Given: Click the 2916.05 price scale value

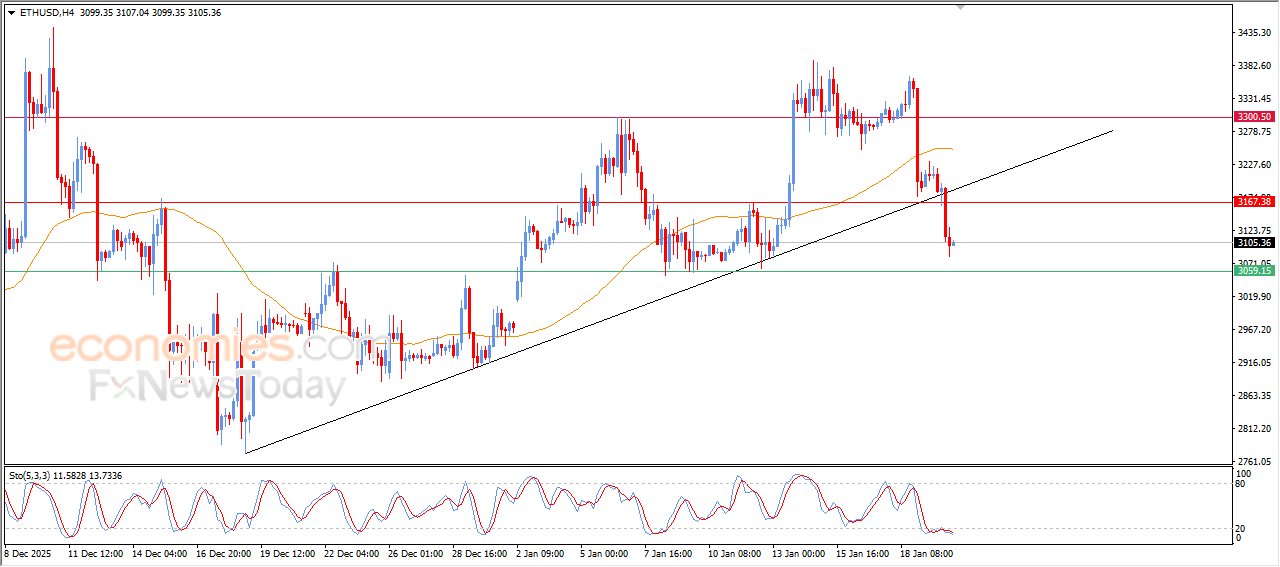Looking at the screenshot, I should coord(1254,363).
